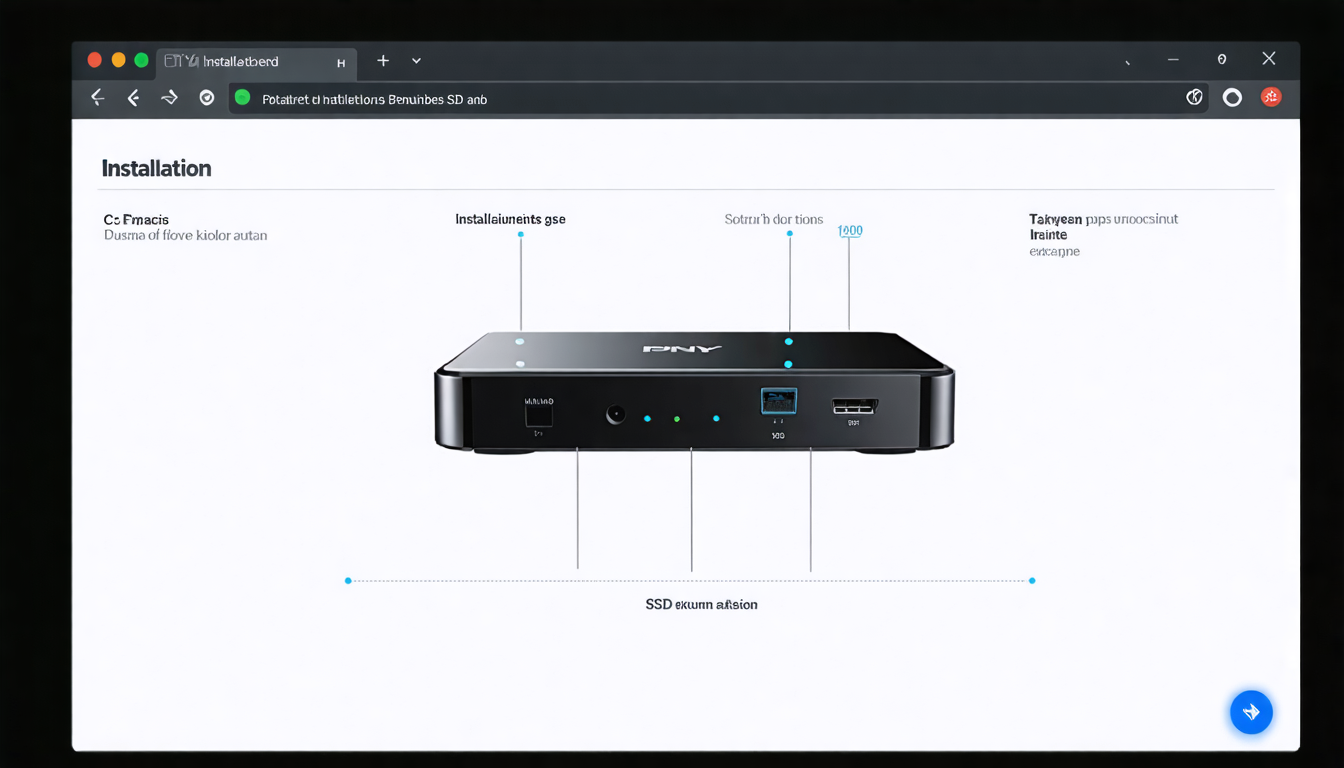Image resolution: width=1344 pixels, height=768 pixels.
Task: Click the globe icon right of the address bar
Action: pos(1194,97)
